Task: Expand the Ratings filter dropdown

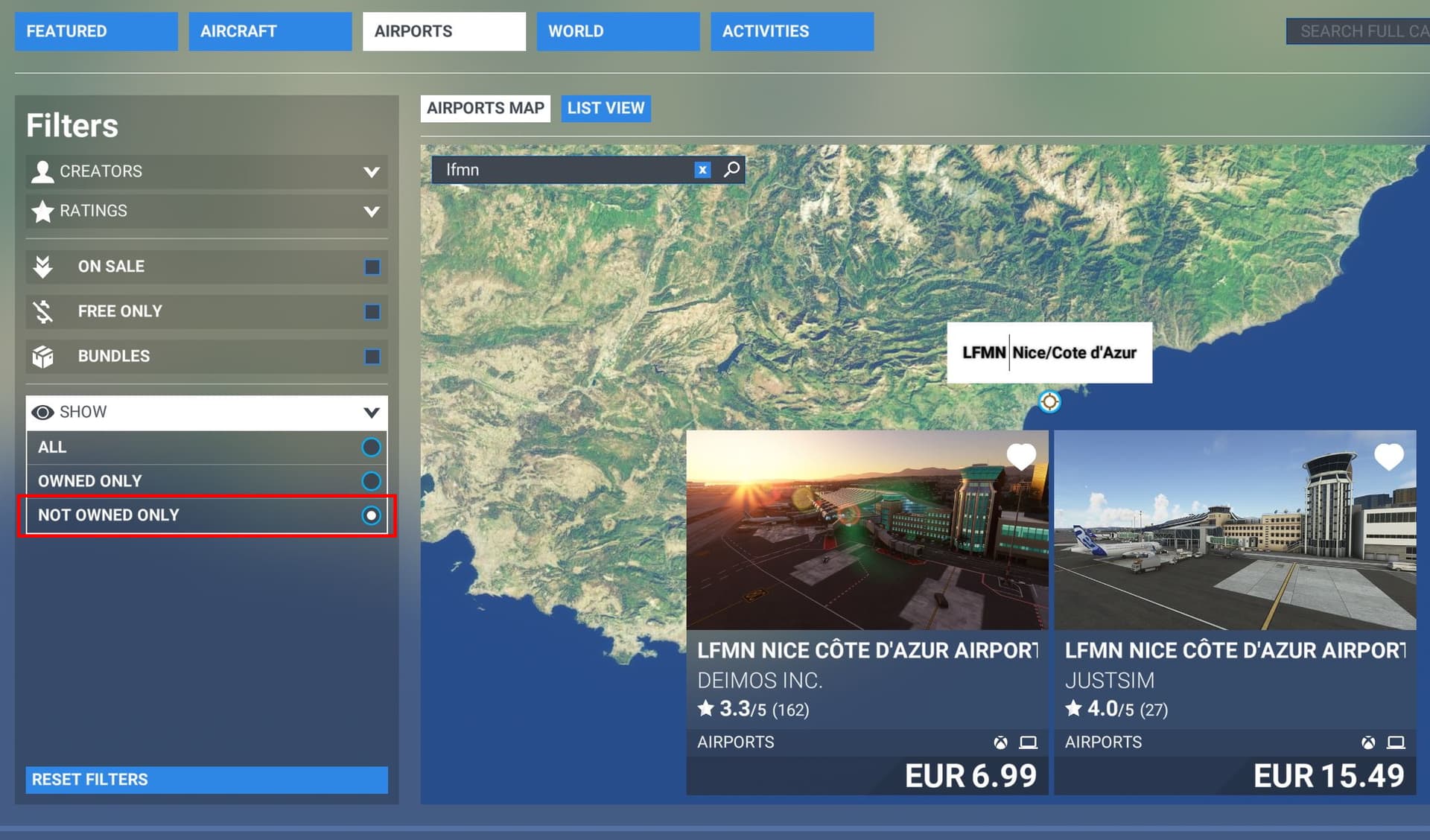Action: [371, 211]
